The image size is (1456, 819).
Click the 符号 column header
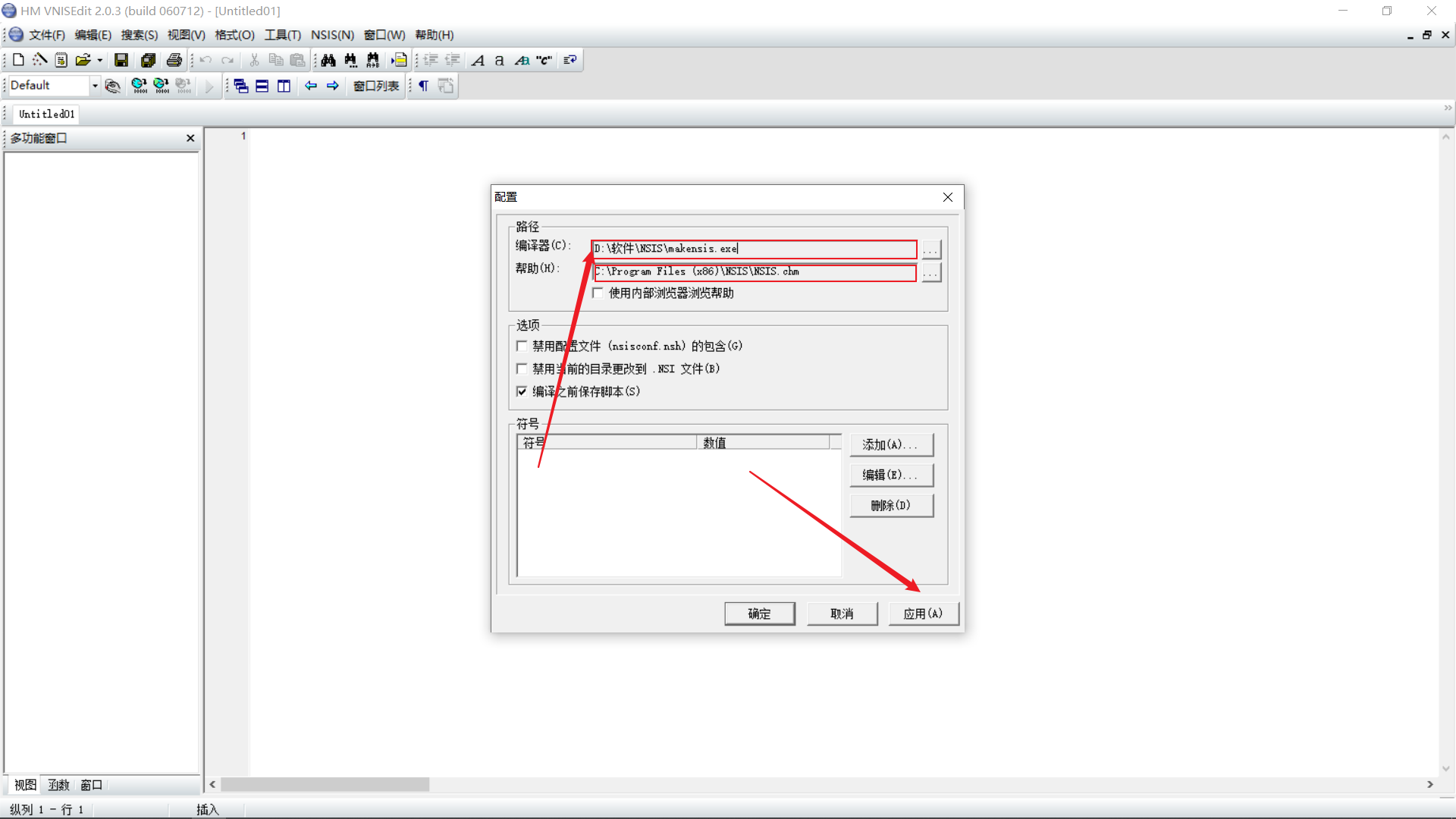[607, 442]
